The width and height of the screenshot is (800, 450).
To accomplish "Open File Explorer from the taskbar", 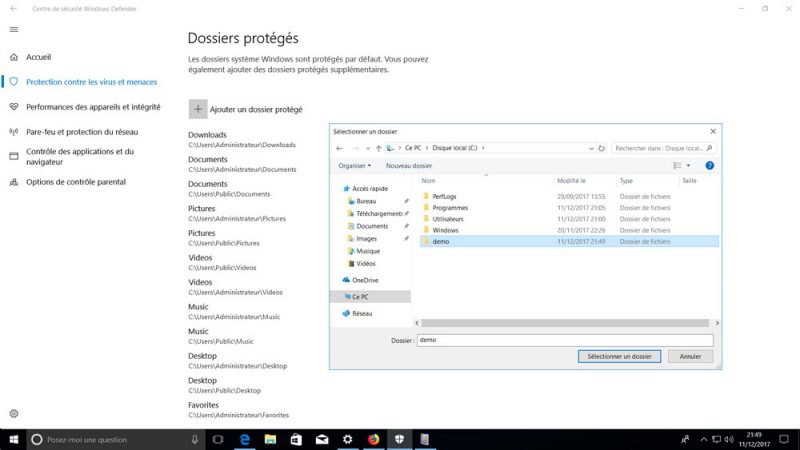I will tap(270, 439).
